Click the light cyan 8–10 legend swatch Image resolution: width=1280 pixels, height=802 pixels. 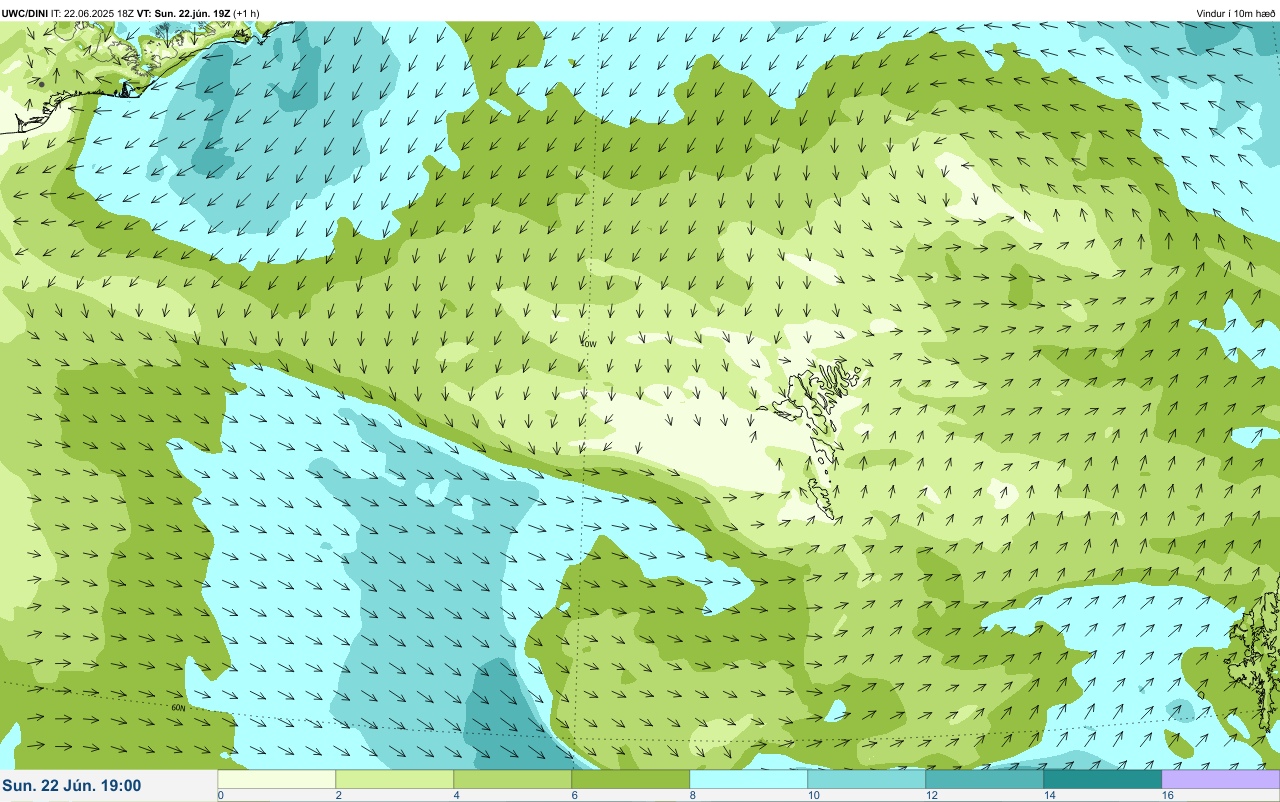(x=748, y=778)
